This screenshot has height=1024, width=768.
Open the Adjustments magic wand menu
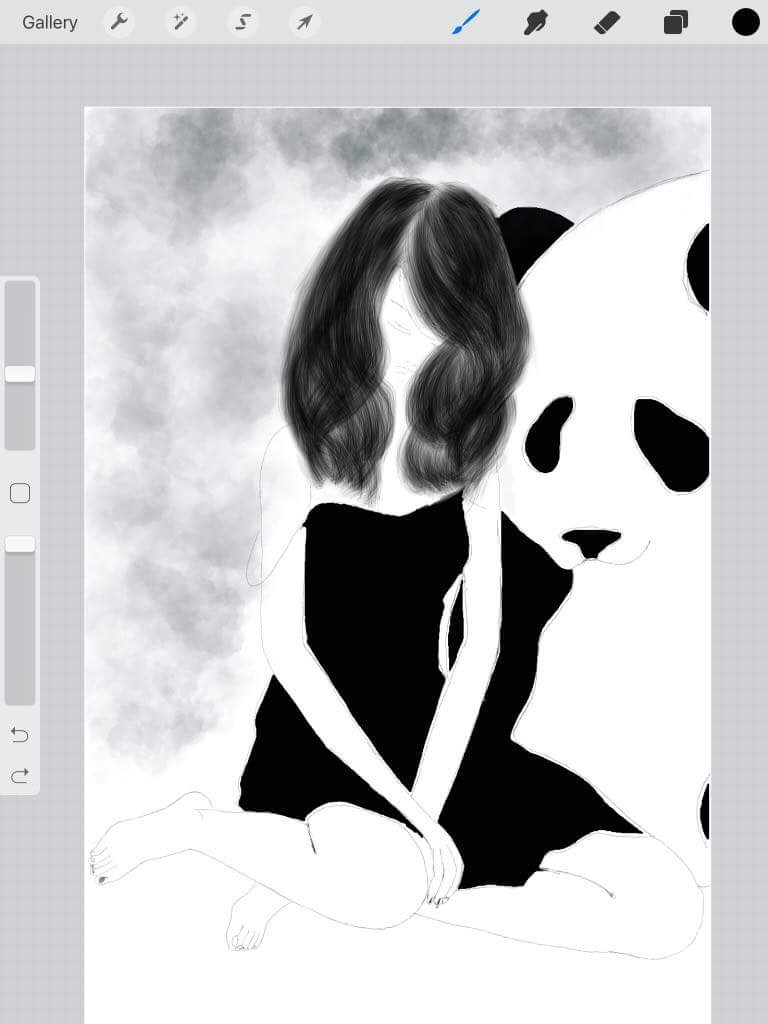pyautogui.click(x=180, y=22)
